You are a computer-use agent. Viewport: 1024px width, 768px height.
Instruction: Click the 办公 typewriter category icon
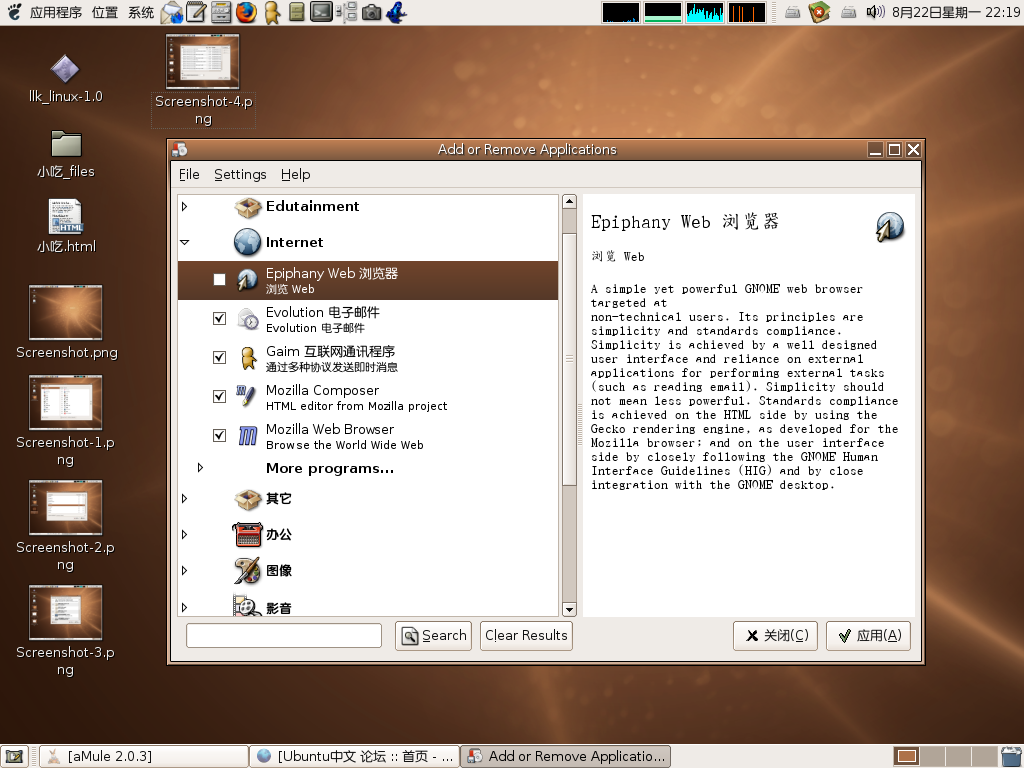point(248,534)
